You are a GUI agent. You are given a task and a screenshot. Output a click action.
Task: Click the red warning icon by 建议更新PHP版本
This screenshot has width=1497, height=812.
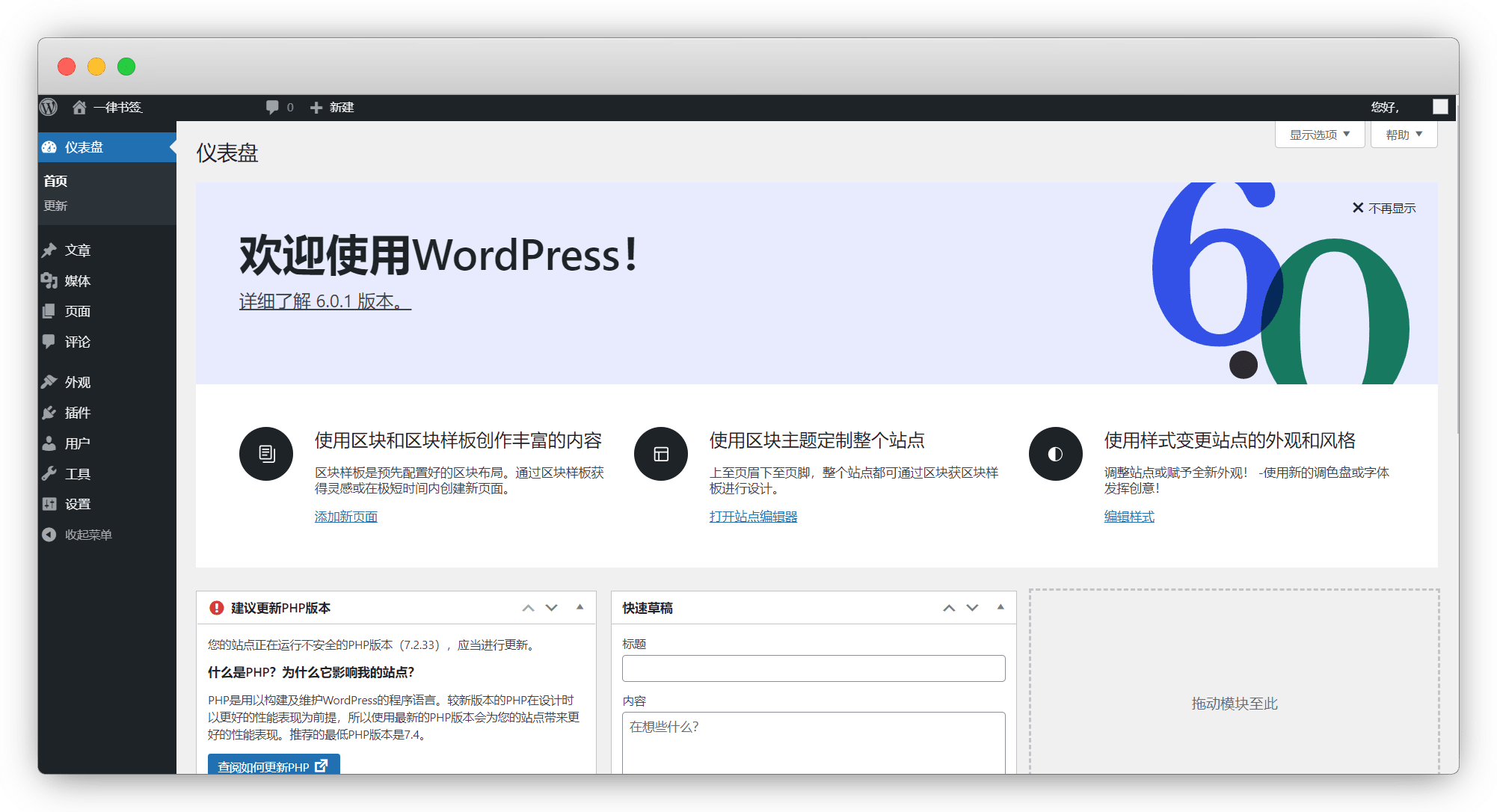(x=217, y=608)
